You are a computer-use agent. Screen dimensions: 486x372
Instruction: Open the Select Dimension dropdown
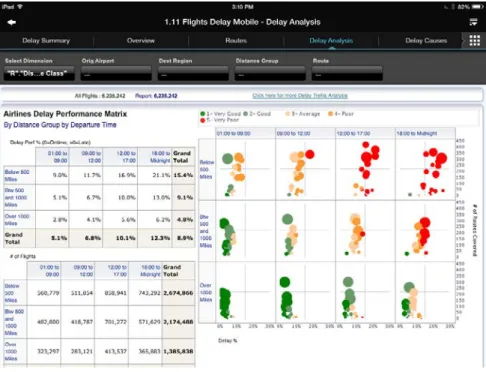[39, 73]
